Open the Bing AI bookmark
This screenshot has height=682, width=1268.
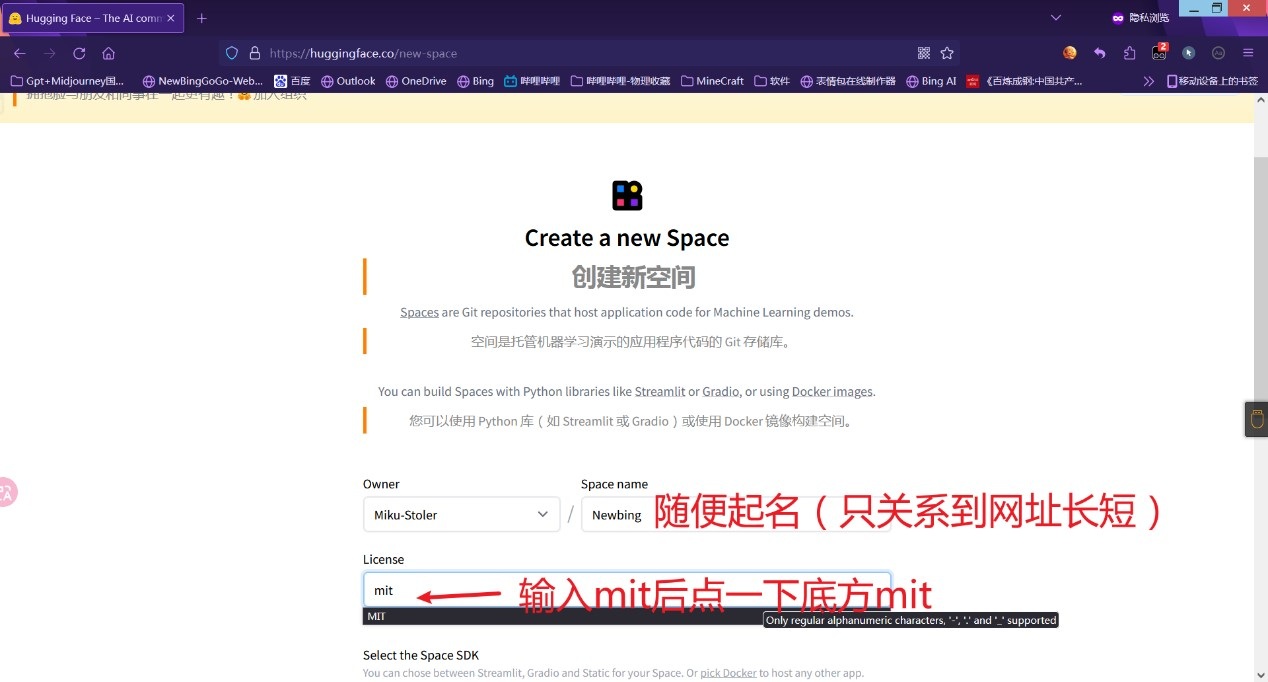click(x=931, y=81)
